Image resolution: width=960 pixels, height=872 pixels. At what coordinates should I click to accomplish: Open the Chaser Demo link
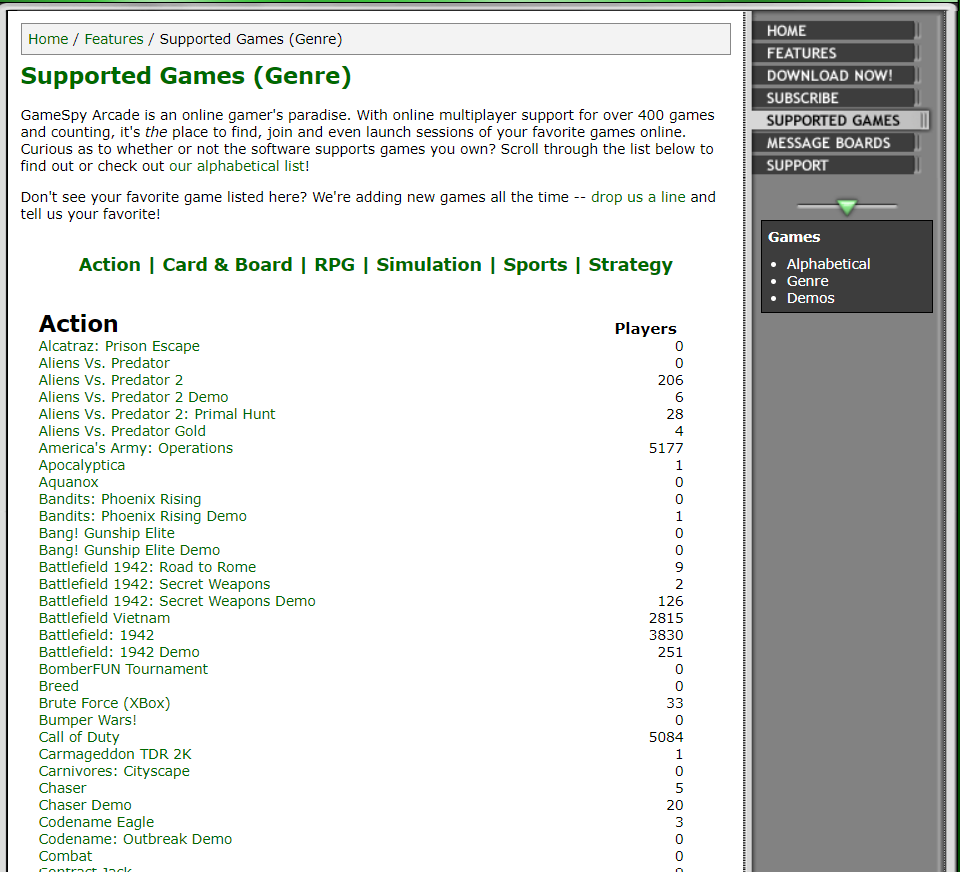click(85, 805)
